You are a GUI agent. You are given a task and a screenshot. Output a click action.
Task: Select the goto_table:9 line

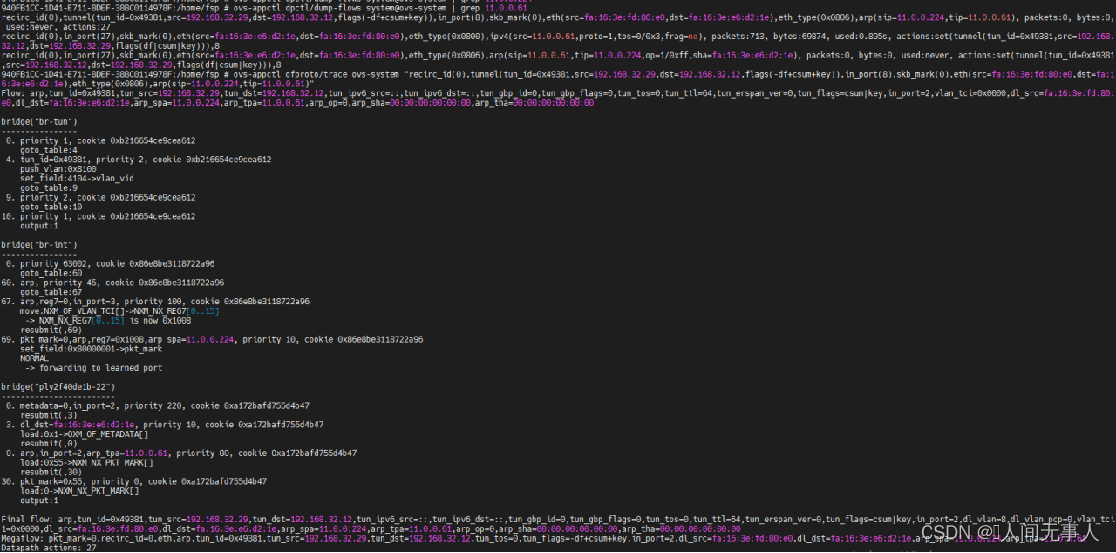pyautogui.click(x=49, y=188)
